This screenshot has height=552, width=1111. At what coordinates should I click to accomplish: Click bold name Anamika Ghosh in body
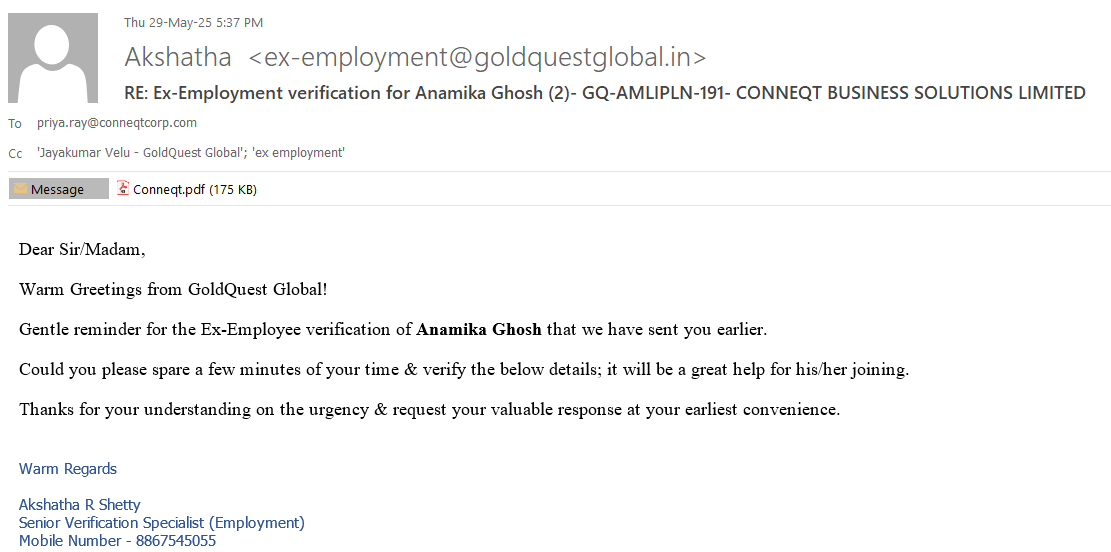[x=479, y=329]
